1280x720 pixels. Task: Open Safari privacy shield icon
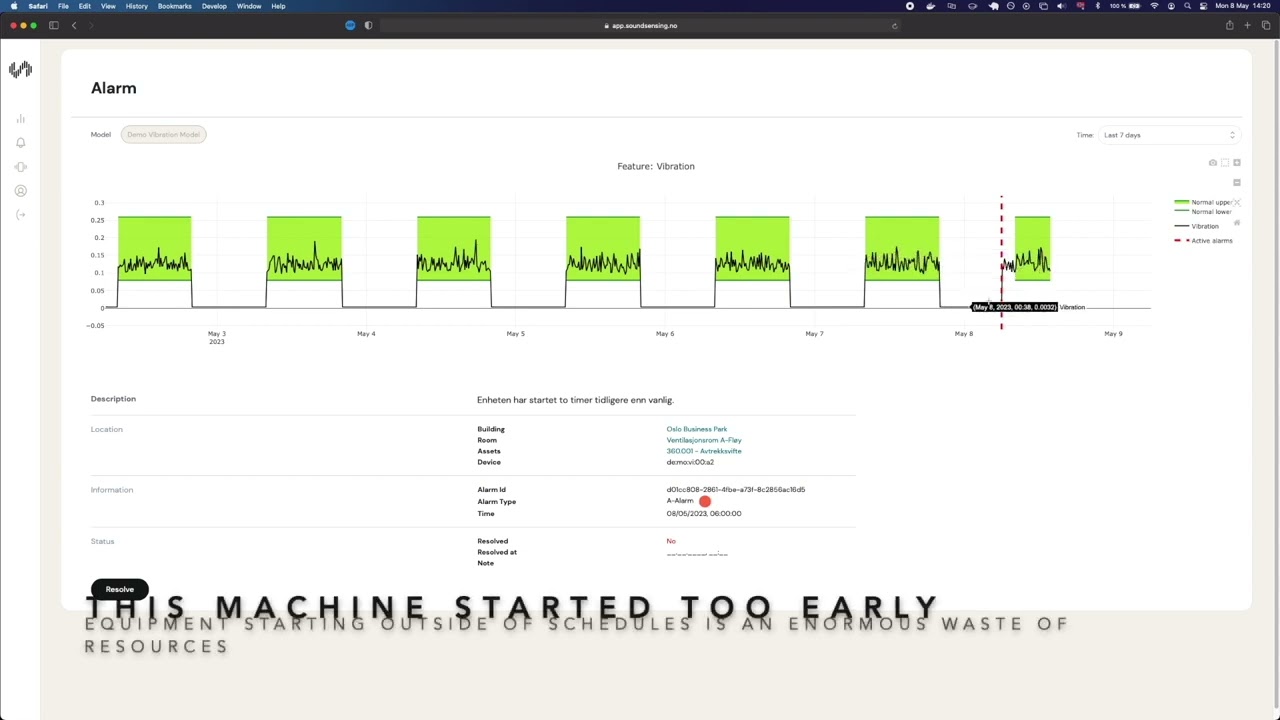(368, 25)
